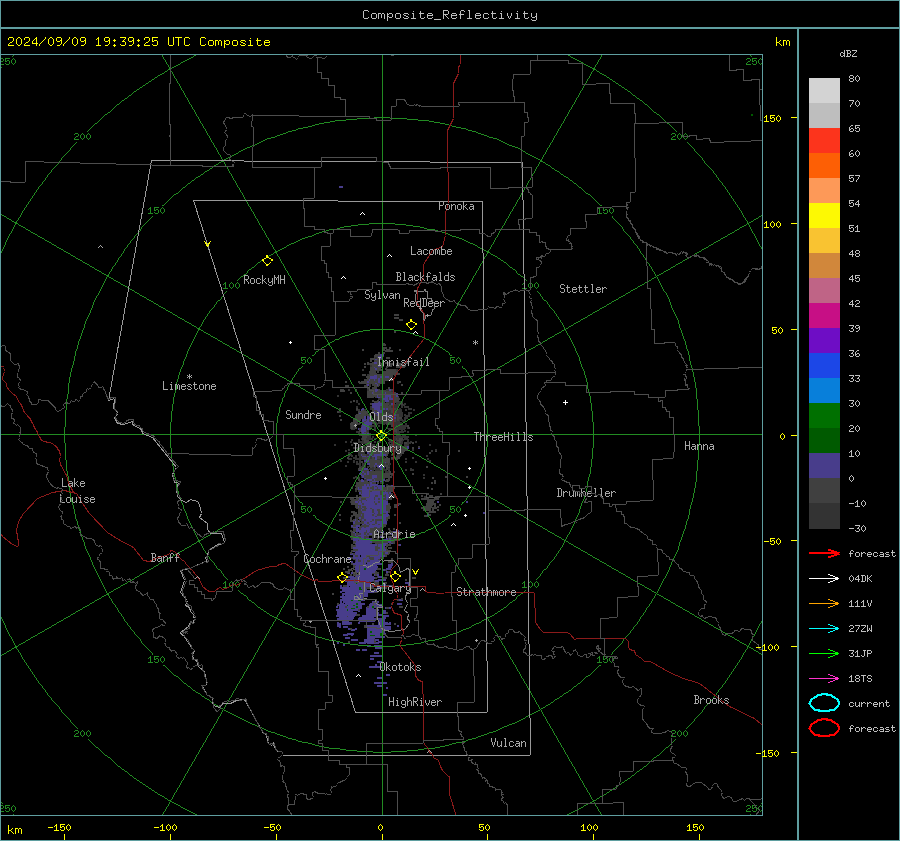Click the Drumheller city label

tap(586, 493)
